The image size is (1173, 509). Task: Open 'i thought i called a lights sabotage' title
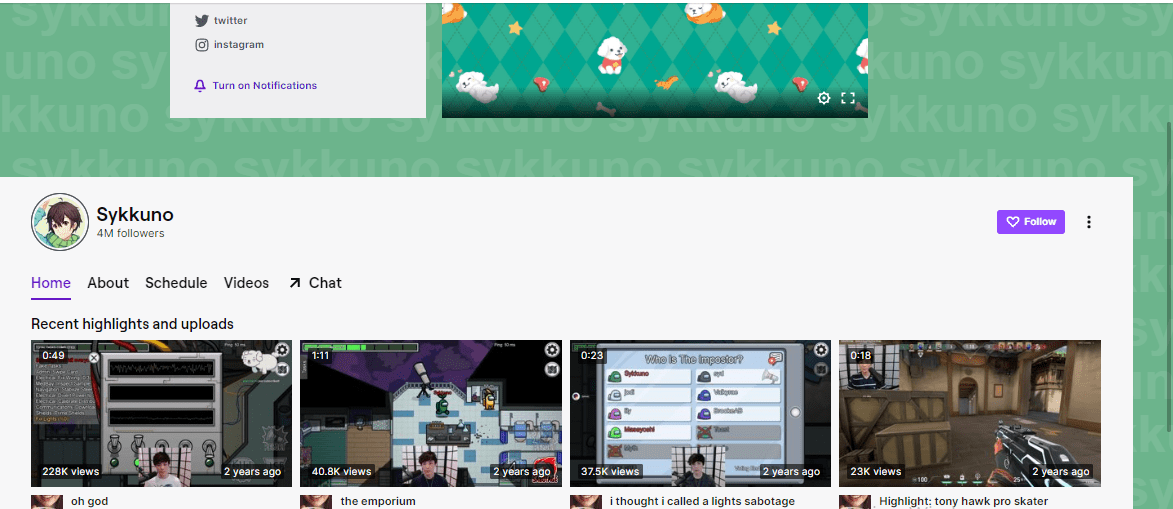[702, 502]
